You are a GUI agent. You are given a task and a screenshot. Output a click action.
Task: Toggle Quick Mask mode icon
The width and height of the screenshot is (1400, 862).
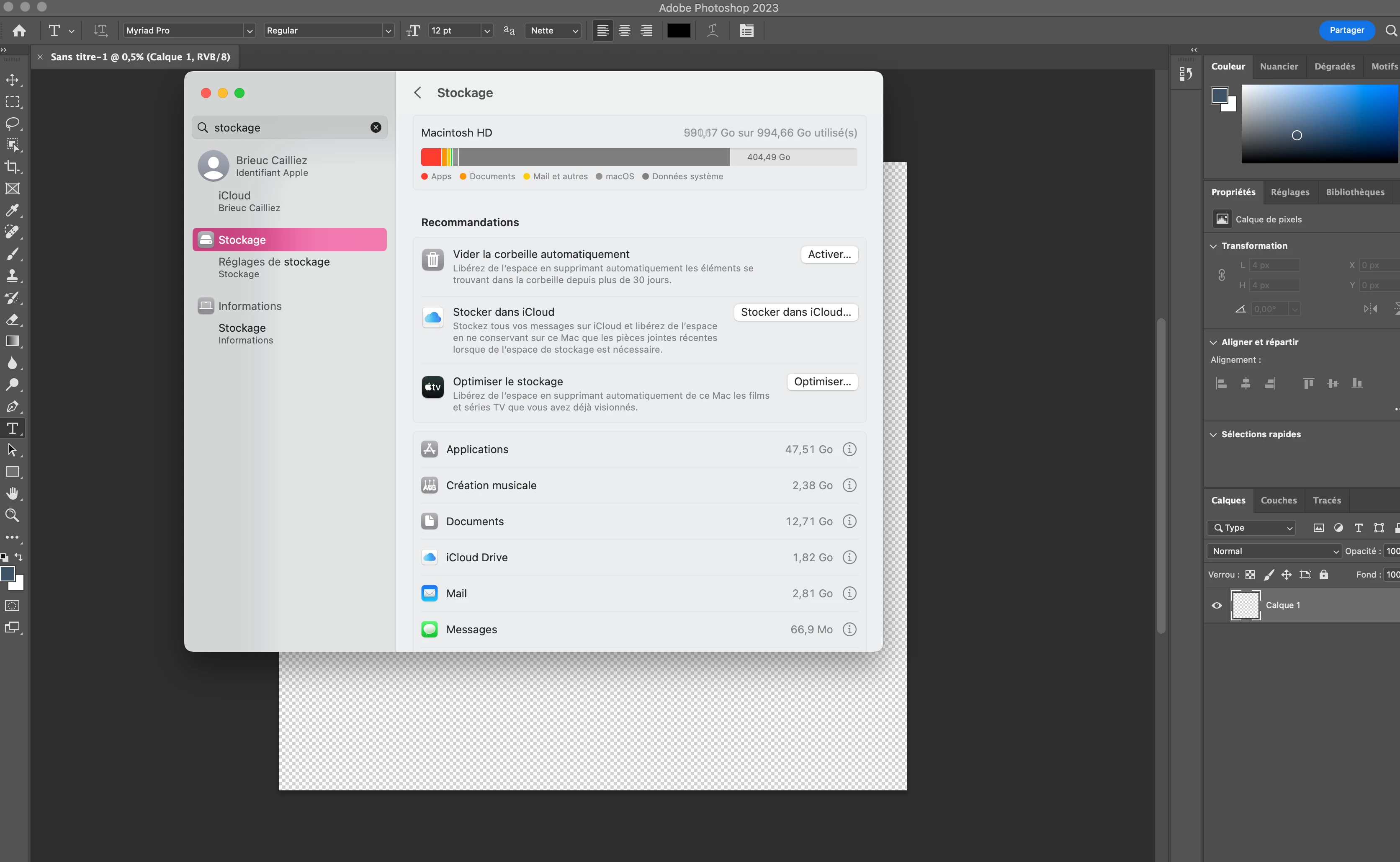pyautogui.click(x=12, y=606)
